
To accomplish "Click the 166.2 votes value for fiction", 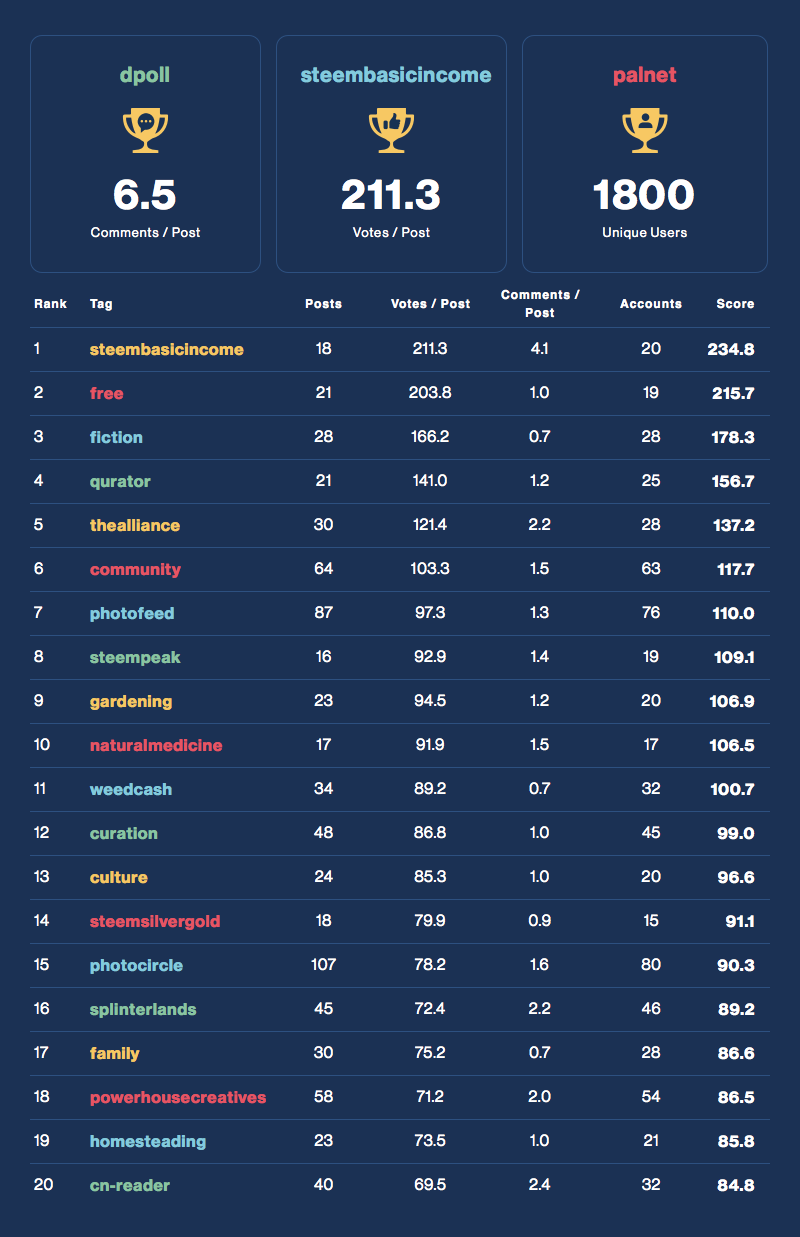I will coord(430,437).
